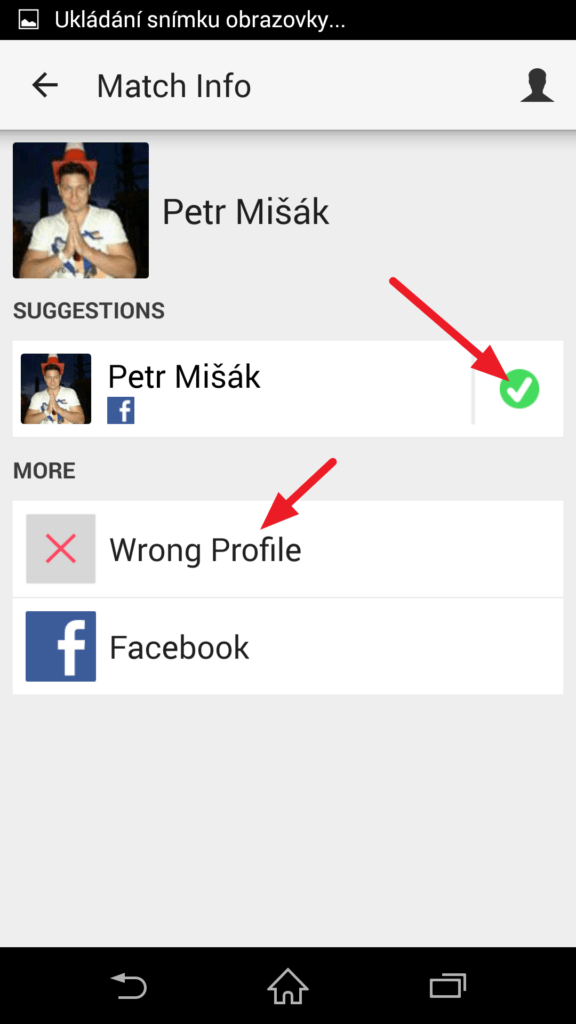This screenshot has width=576, height=1024.
Task: Tap the large Petr Mišák profile photo
Action: tap(81, 210)
